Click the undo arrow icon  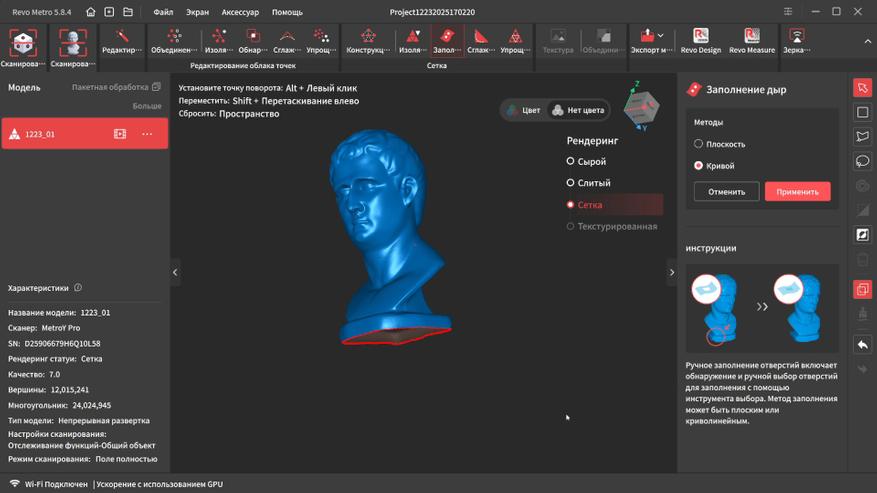pos(862,345)
